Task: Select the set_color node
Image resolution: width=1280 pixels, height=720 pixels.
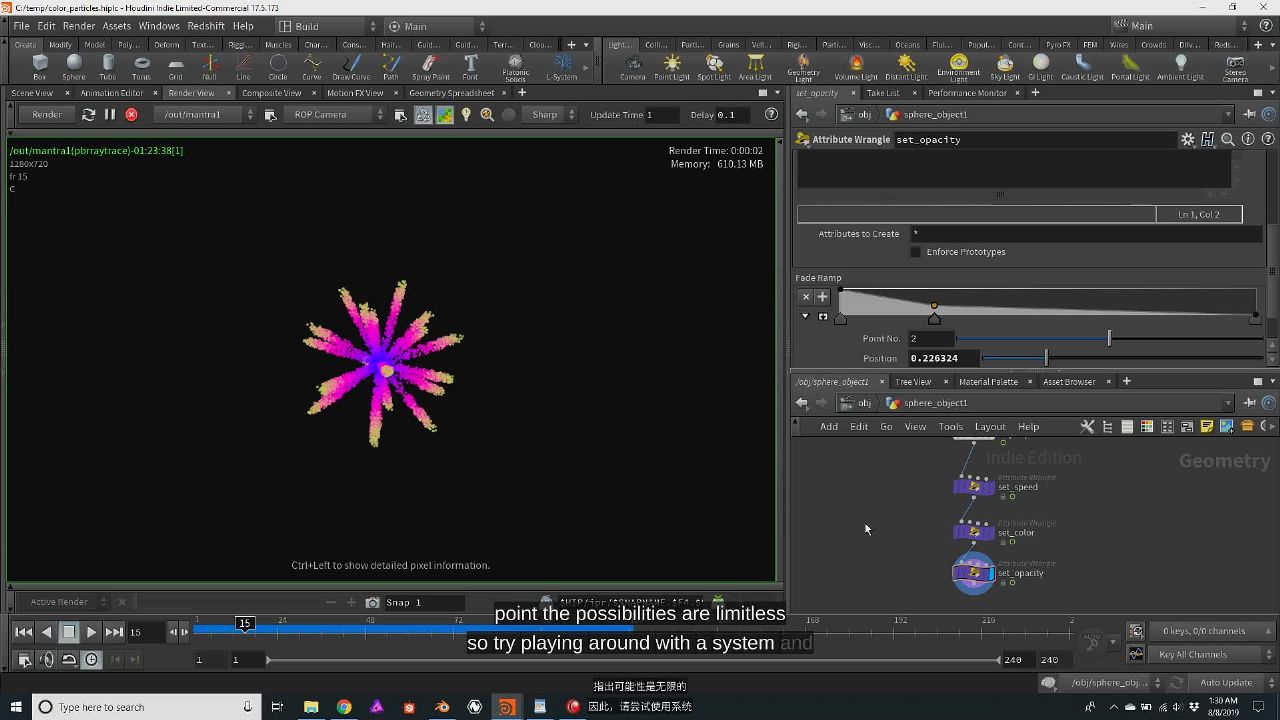Action: tap(973, 532)
